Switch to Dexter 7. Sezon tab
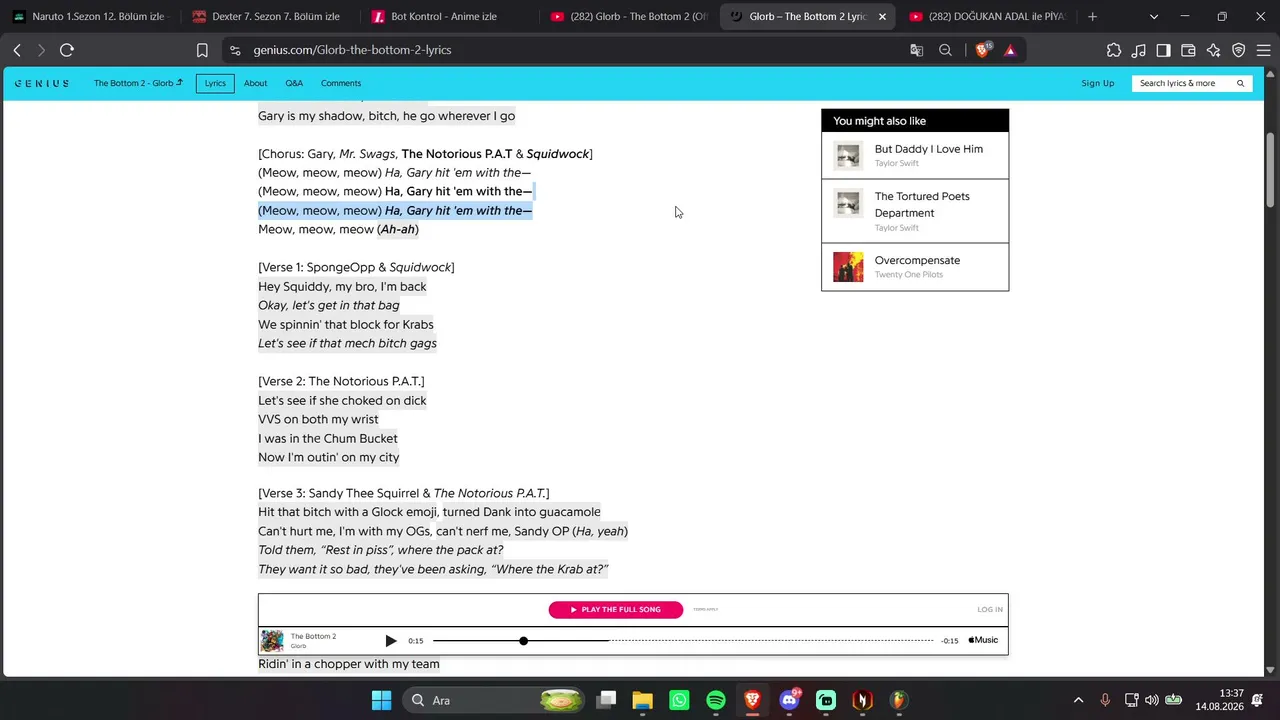Image resolution: width=1280 pixels, height=720 pixels. click(x=268, y=16)
